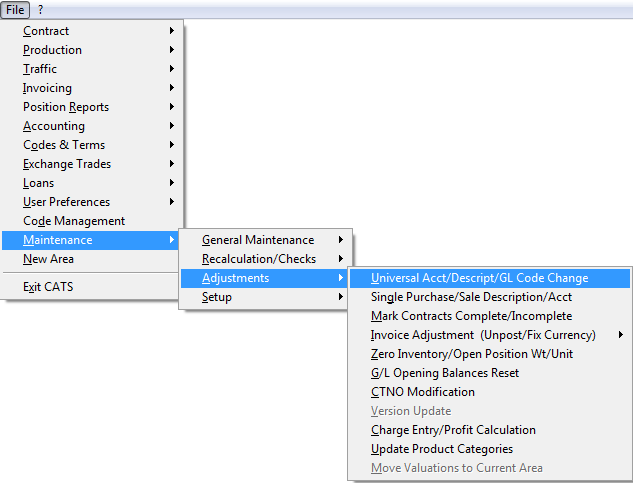Open the Traffic submenu
Viewport: 633px width, 483px height.
point(90,69)
